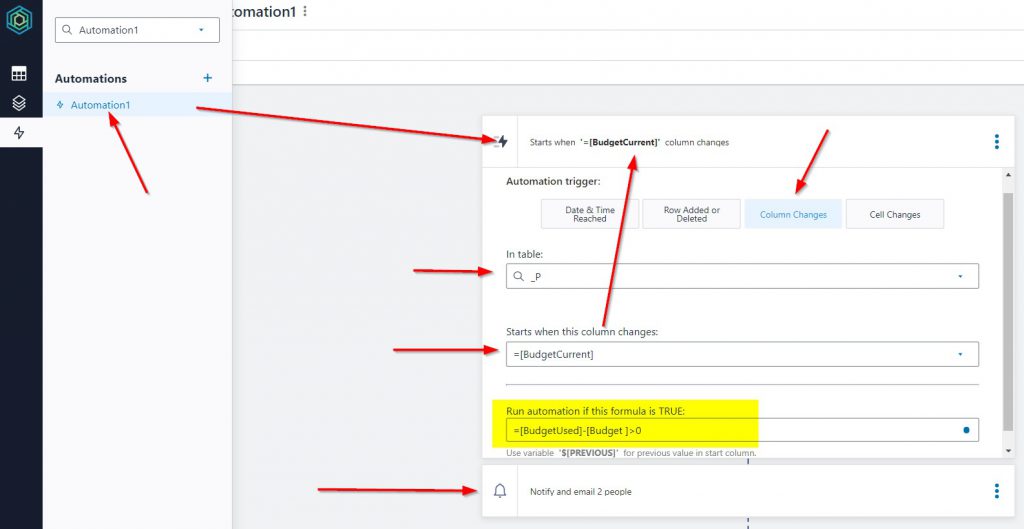
Task: Switch trigger to Cell Changes
Action: tap(895, 214)
